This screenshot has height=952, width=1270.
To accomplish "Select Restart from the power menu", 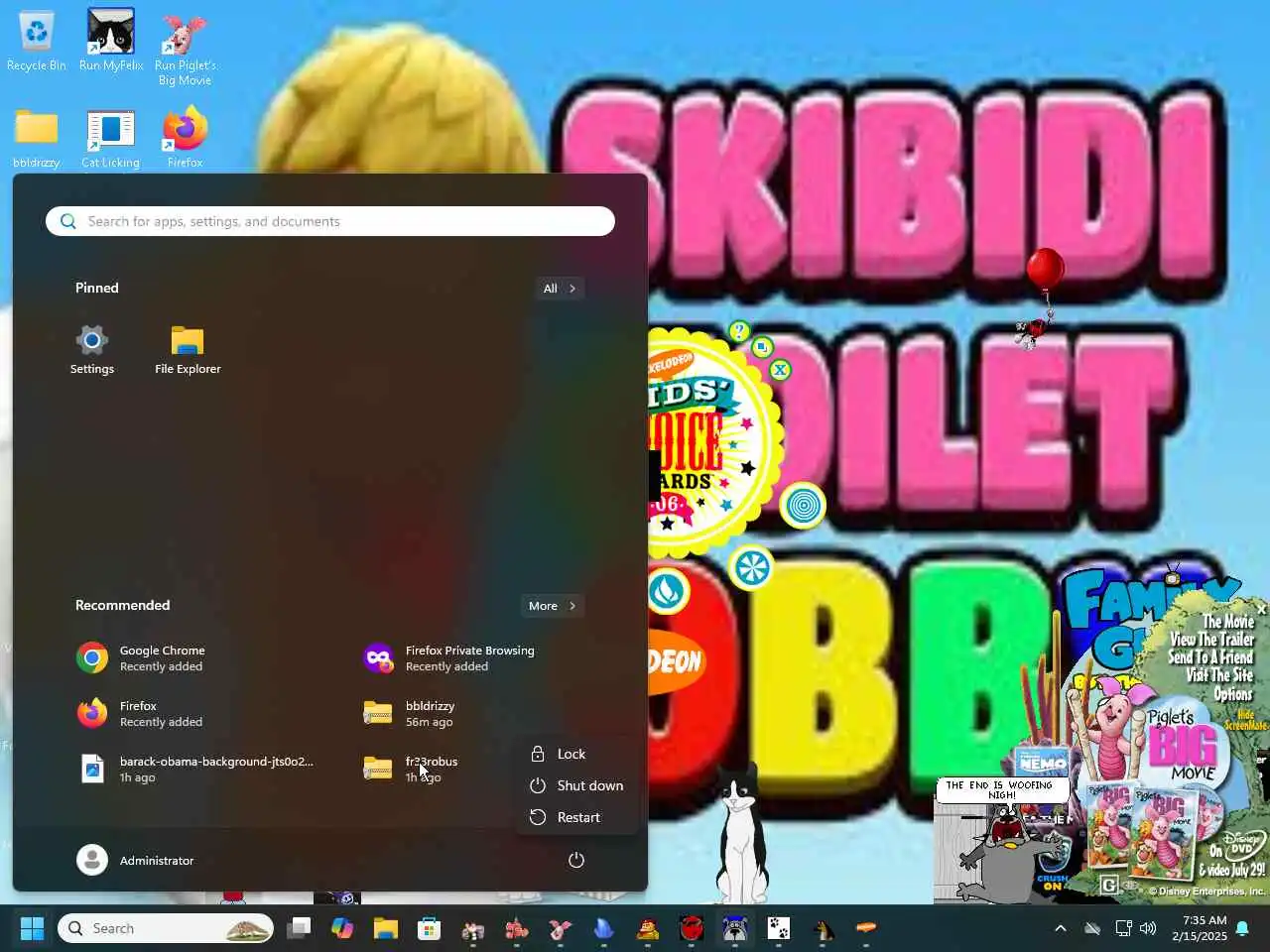I will (576, 817).
